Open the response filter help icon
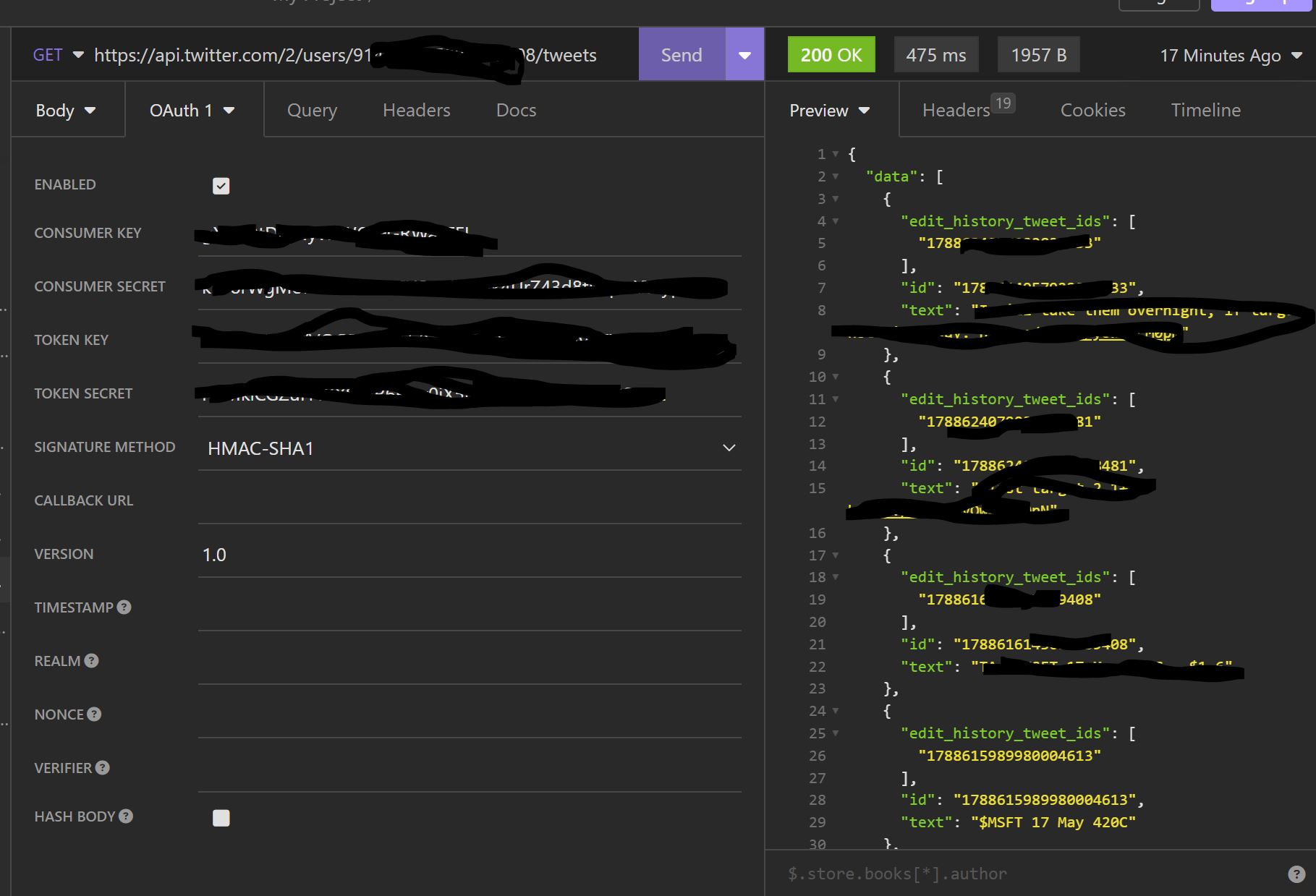 pyautogui.click(x=1296, y=874)
